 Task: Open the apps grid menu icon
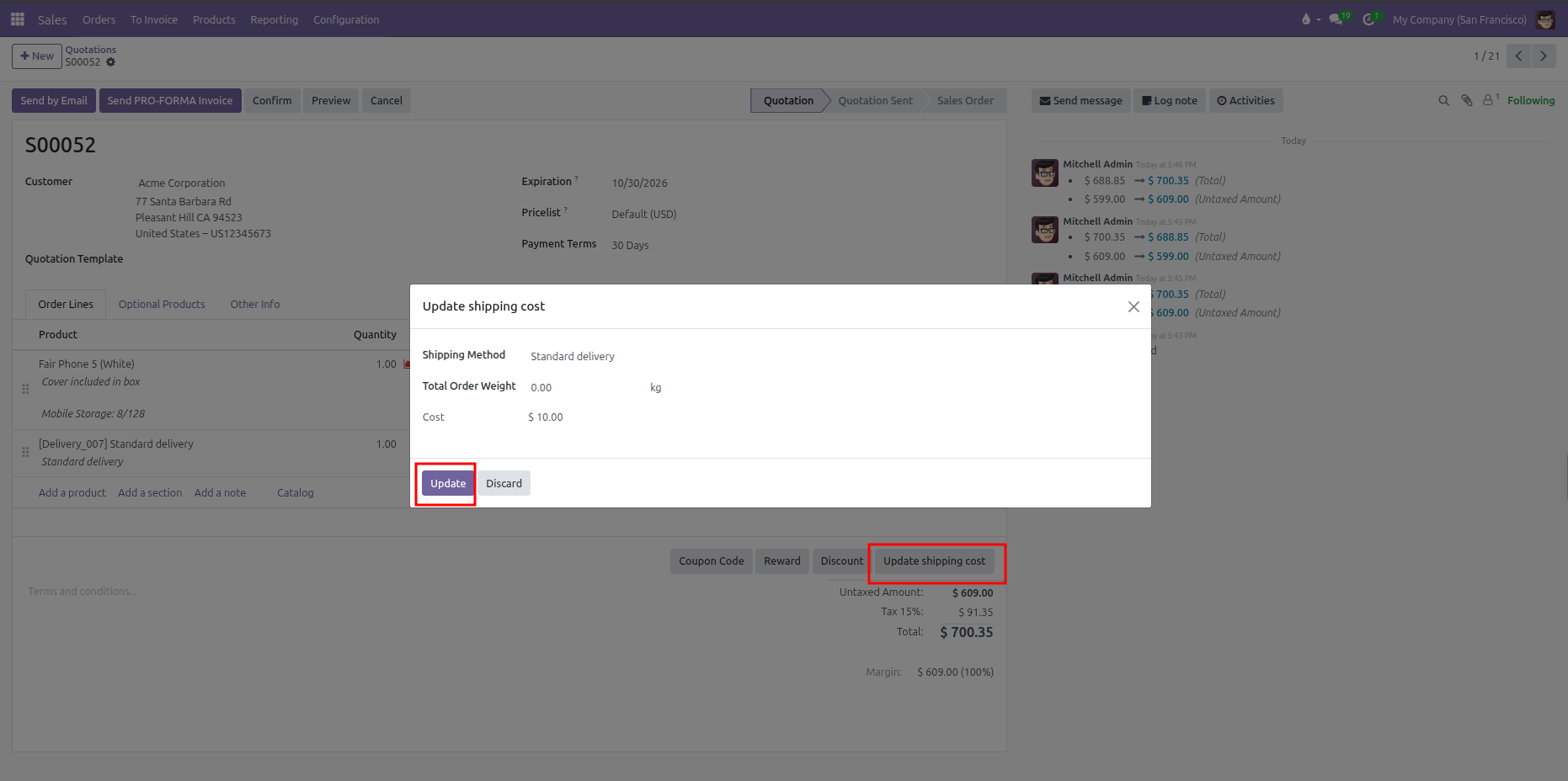(x=17, y=19)
